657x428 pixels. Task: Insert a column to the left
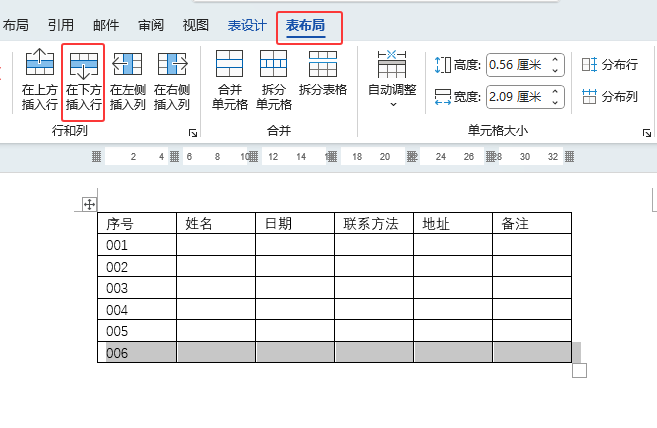tap(127, 80)
